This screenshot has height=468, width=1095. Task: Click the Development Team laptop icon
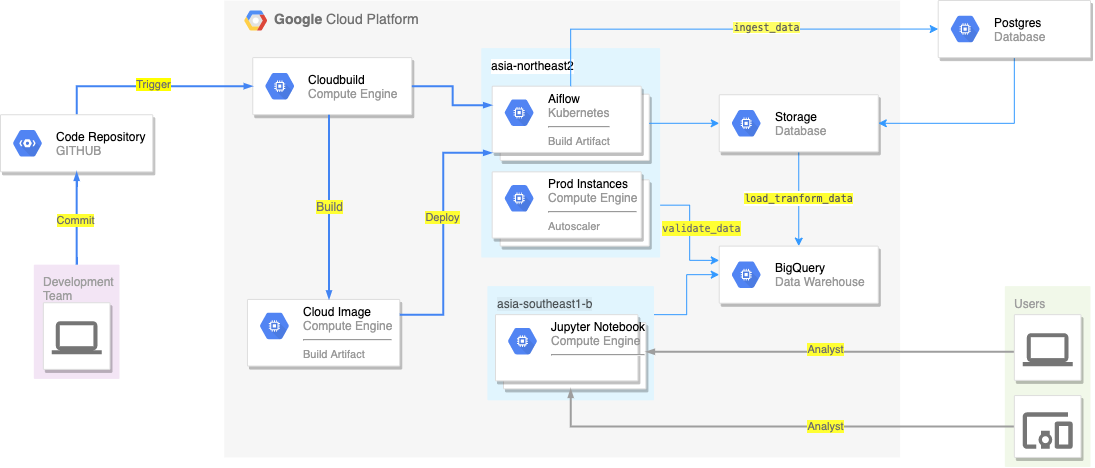point(78,338)
